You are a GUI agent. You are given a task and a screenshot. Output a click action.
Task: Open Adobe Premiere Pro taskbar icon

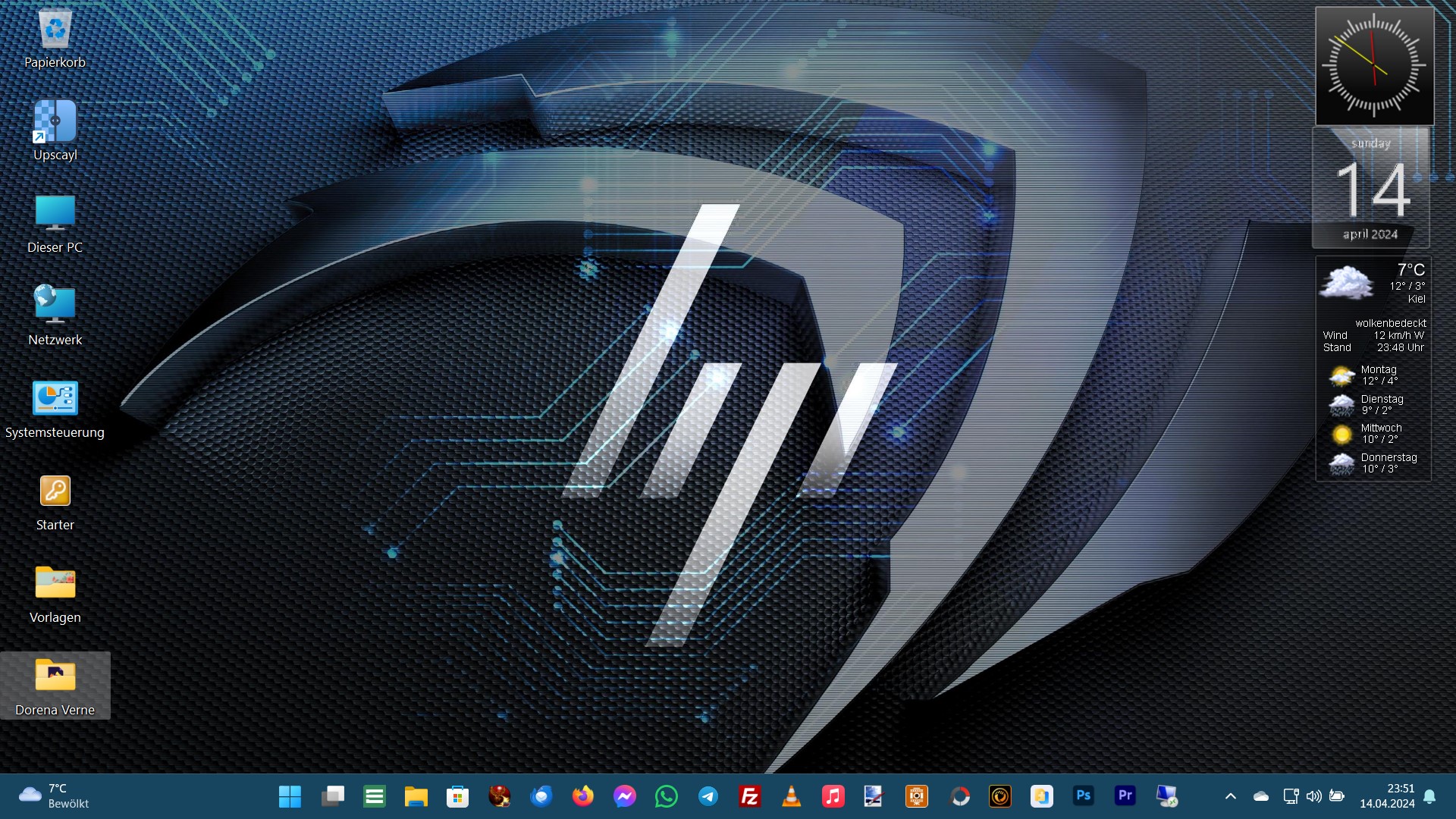point(1125,796)
